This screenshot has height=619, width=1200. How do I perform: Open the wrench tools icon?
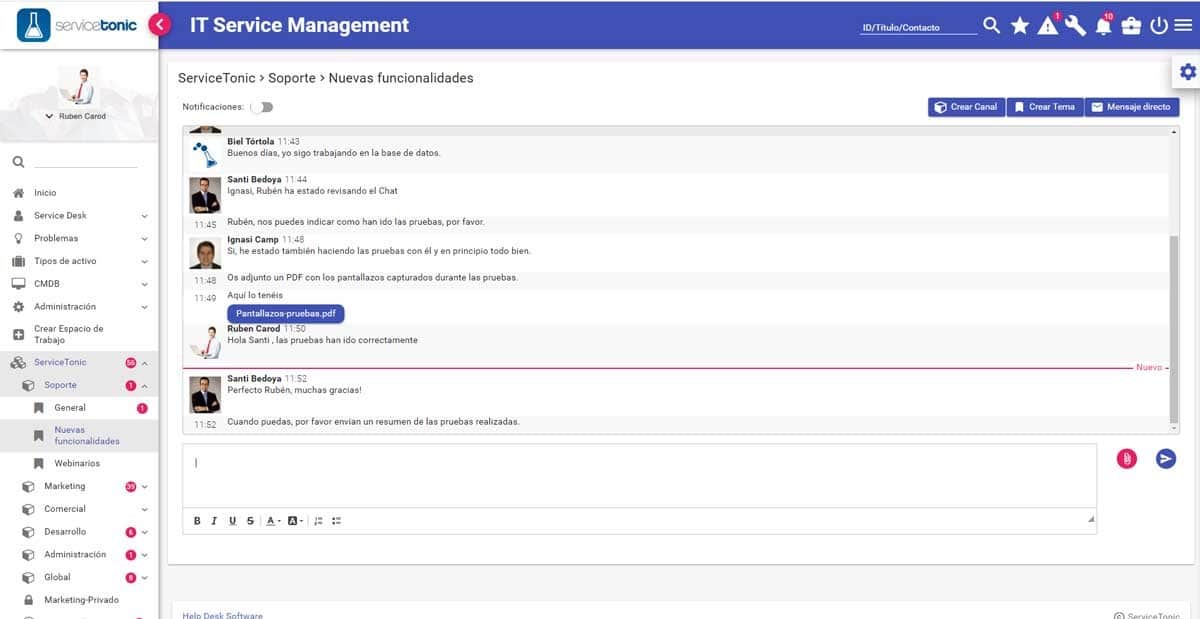pyautogui.click(x=1075, y=27)
